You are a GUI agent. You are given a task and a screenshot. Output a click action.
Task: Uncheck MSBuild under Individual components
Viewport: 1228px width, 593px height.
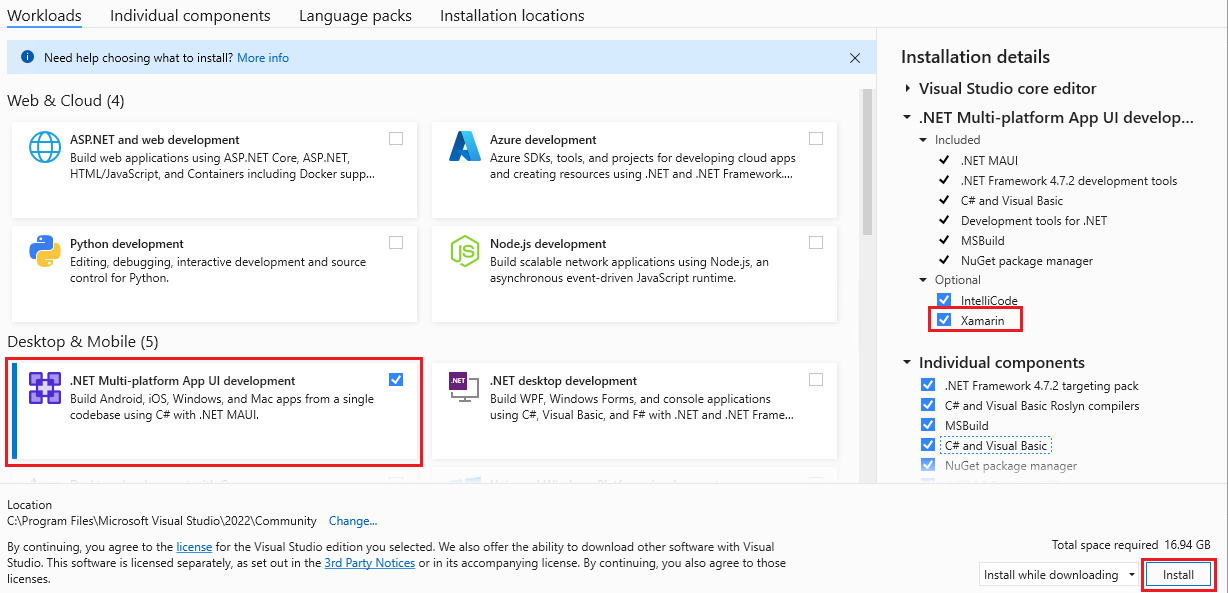(x=928, y=424)
